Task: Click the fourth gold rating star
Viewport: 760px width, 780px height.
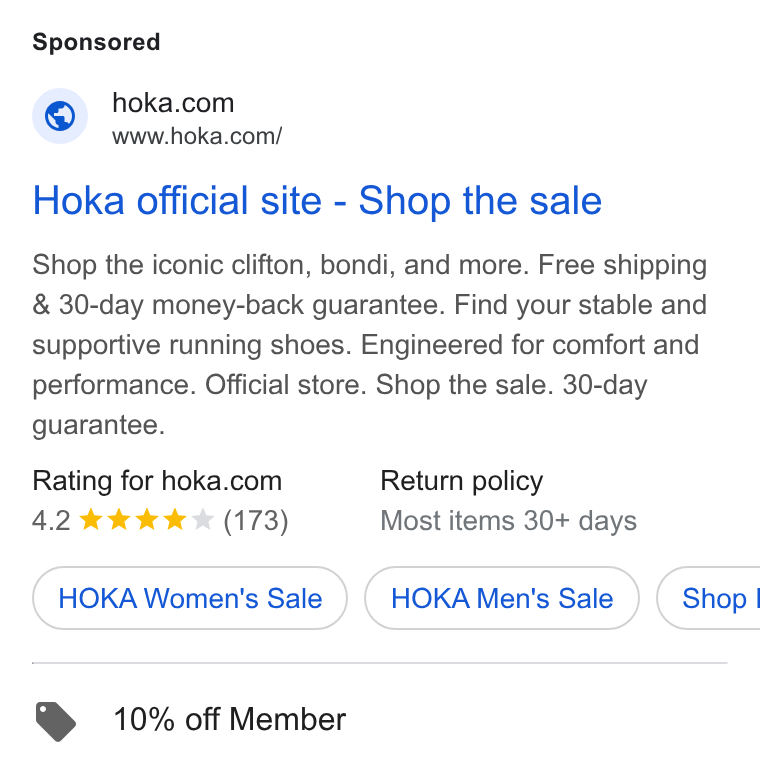Action: (x=175, y=520)
